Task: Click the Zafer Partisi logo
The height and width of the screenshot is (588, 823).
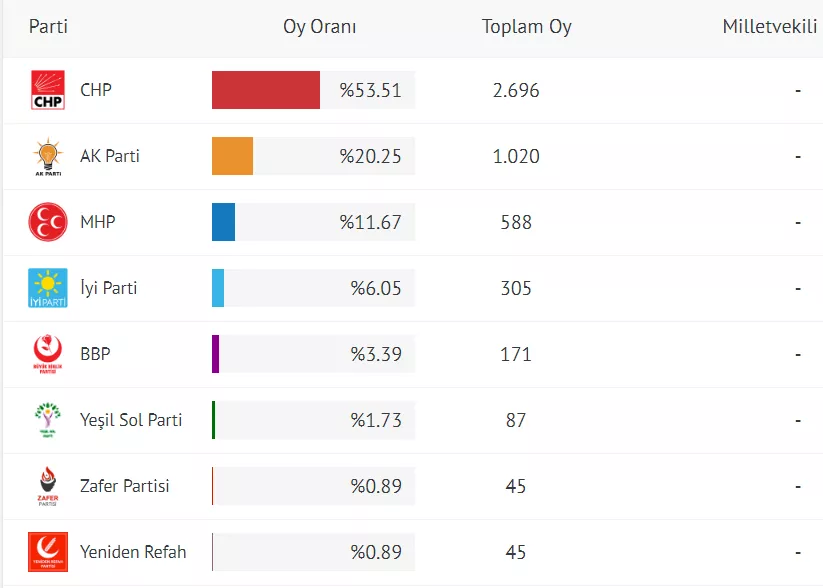Action: point(48,486)
